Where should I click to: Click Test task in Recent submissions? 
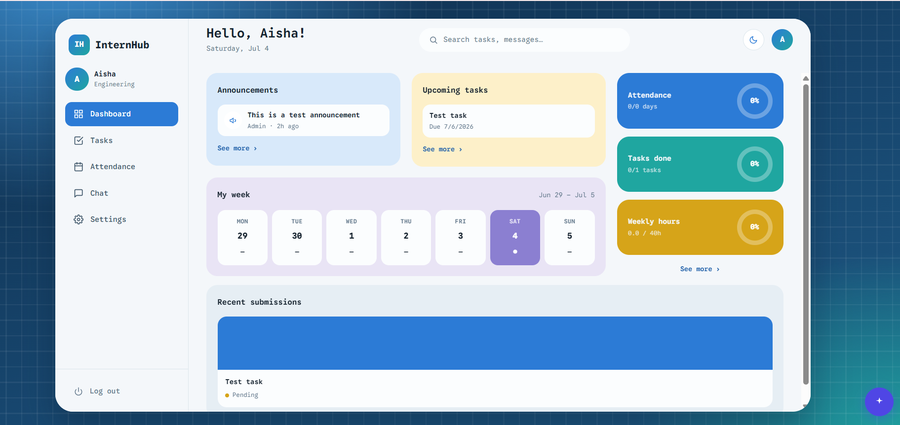(x=244, y=382)
